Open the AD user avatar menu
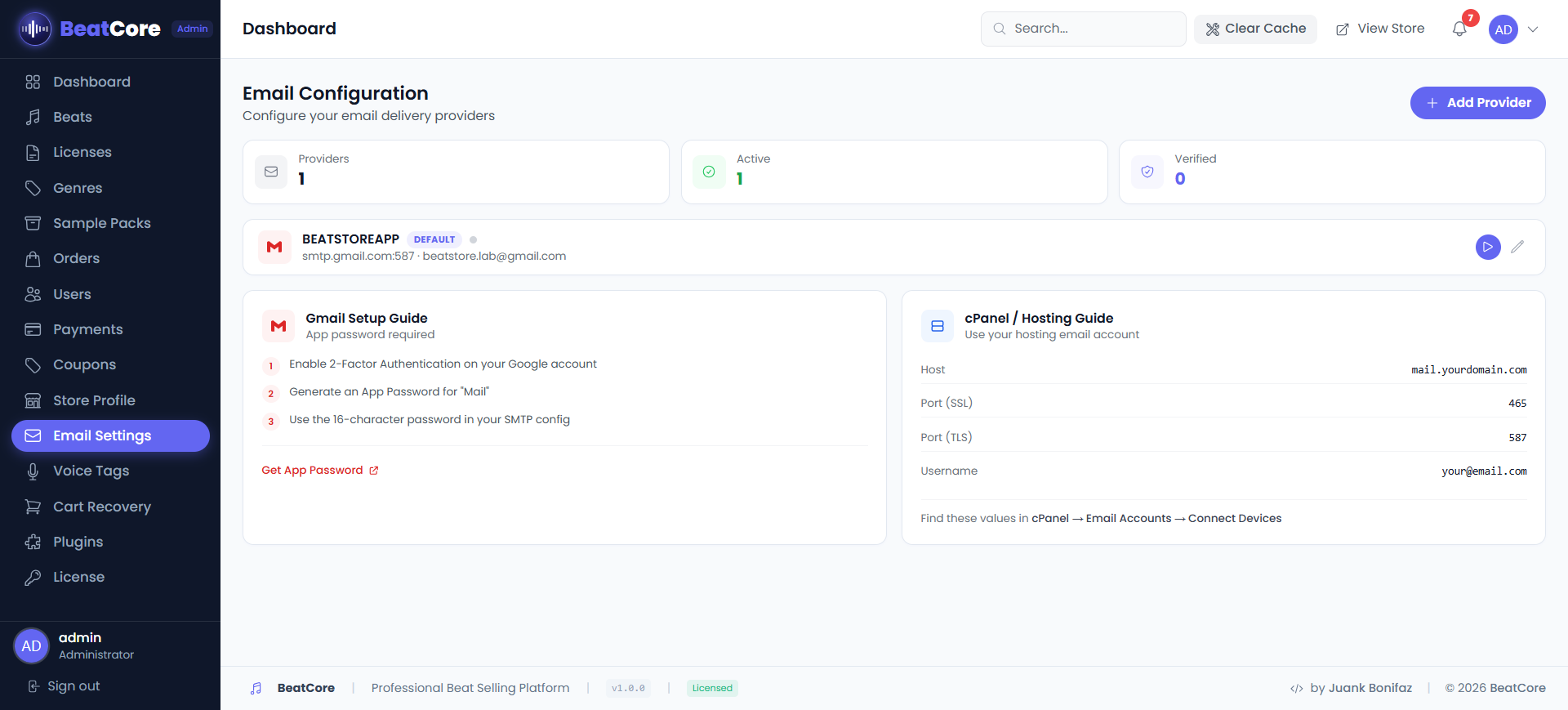This screenshot has width=1568, height=710. pyautogui.click(x=1503, y=29)
